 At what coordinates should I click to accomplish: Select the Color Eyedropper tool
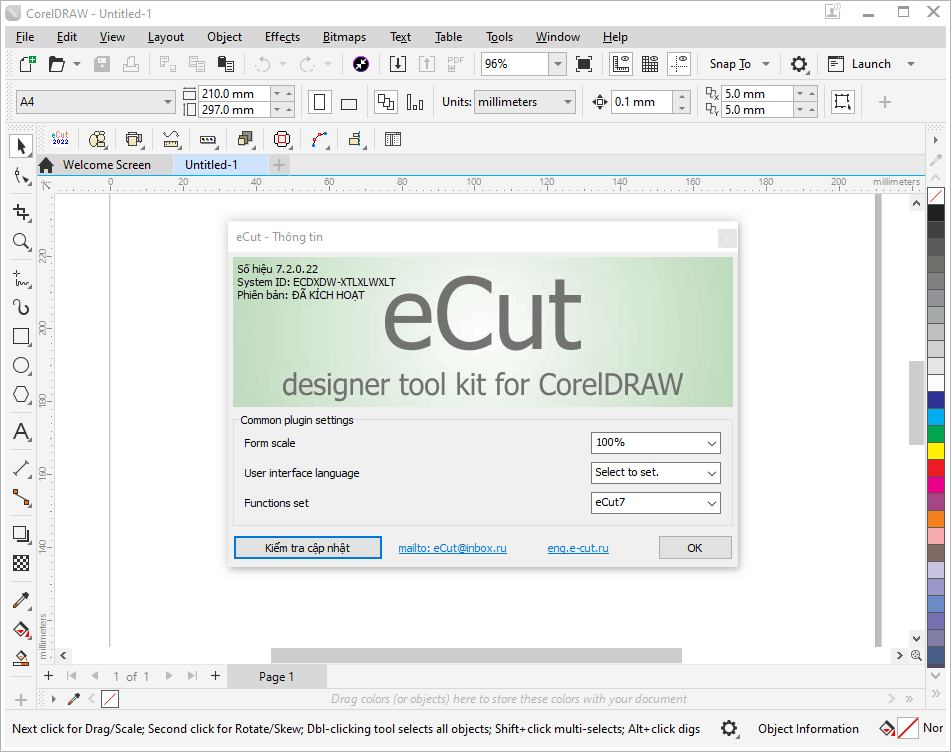(x=20, y=600)
